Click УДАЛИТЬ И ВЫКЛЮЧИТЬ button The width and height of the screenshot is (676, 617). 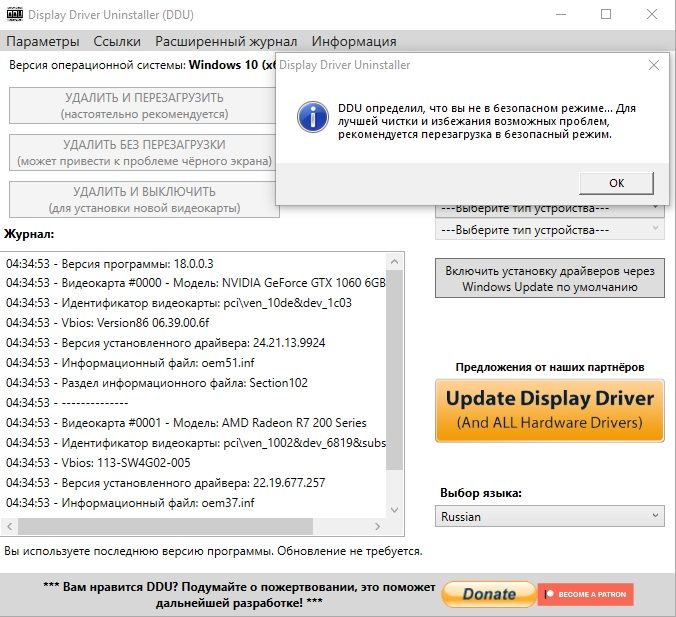point(143,200)
